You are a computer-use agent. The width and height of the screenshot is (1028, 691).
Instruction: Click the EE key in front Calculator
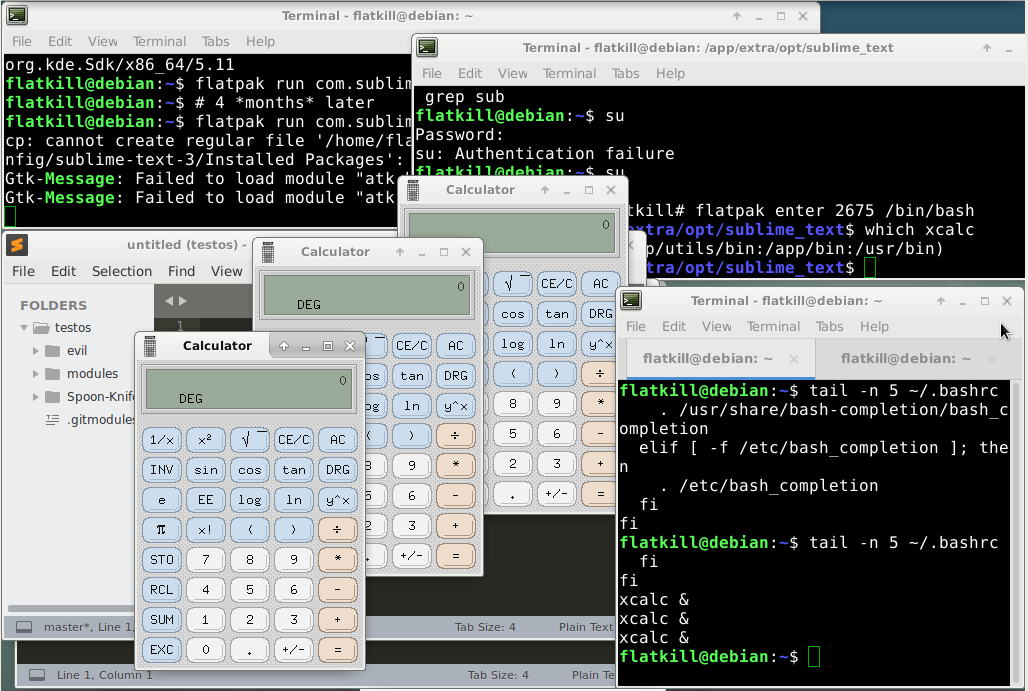tap(205, 500)
